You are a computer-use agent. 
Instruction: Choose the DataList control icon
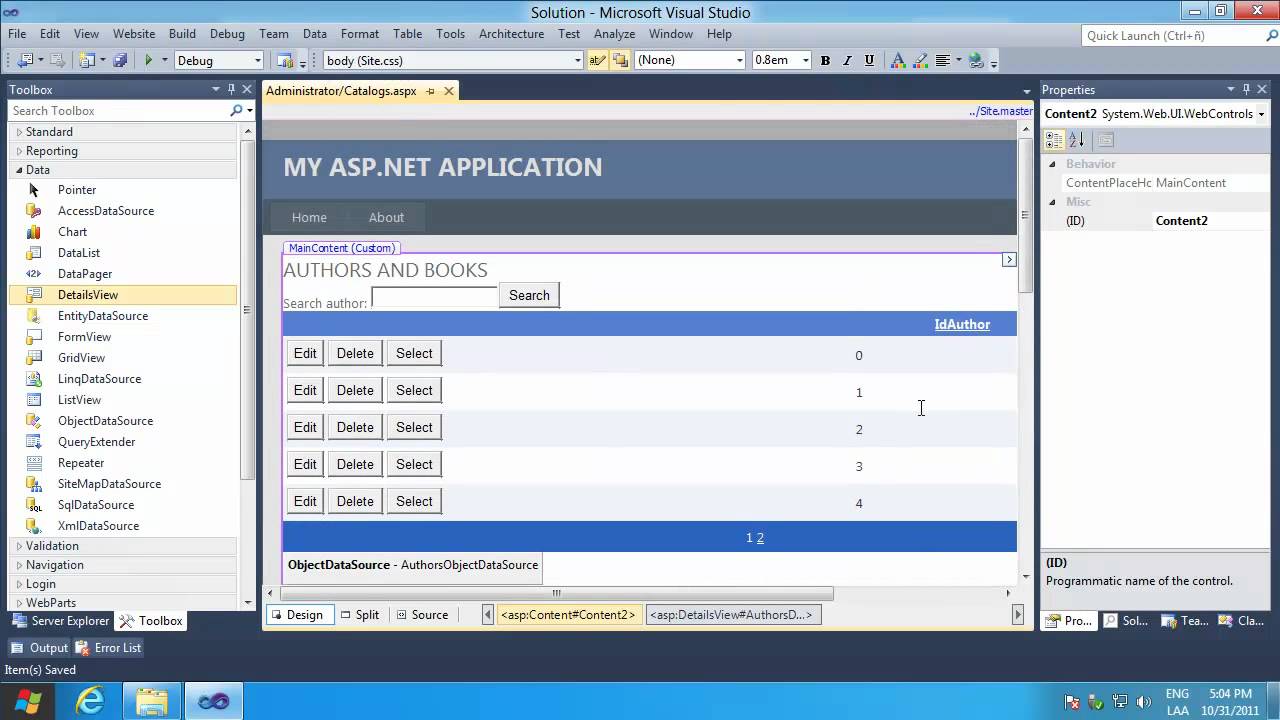click(34, 253)
